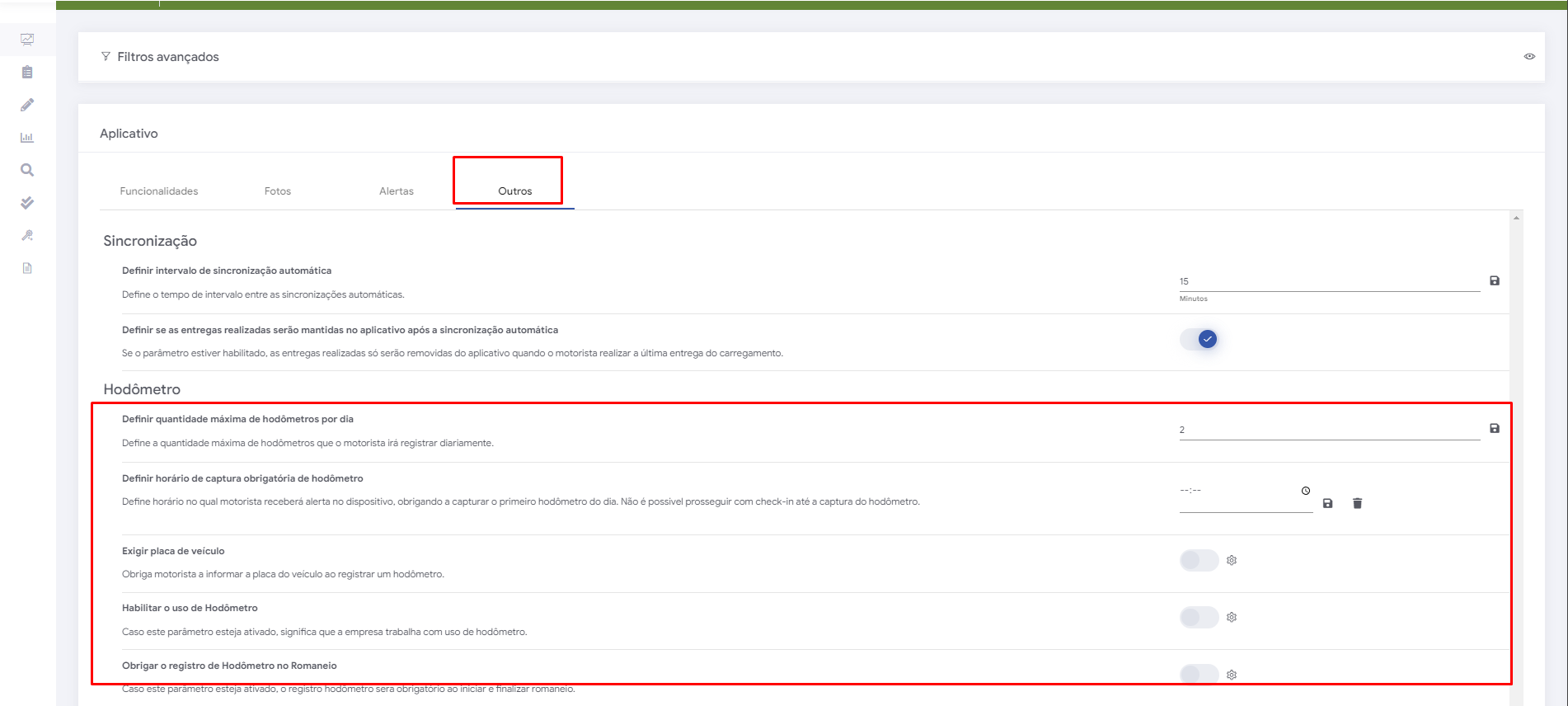Toggle Obrigar o registro de Hodômetro no Romaneio
Screen dimensions: 1568x706
point(1199,675)
